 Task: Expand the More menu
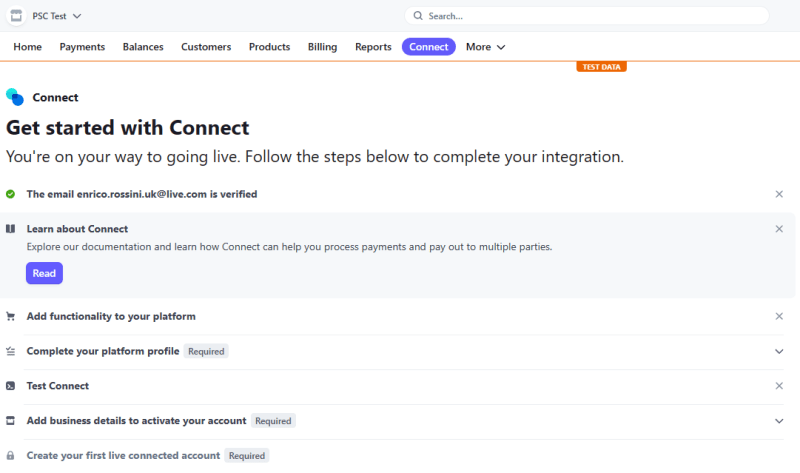click(x=485, y=47)
